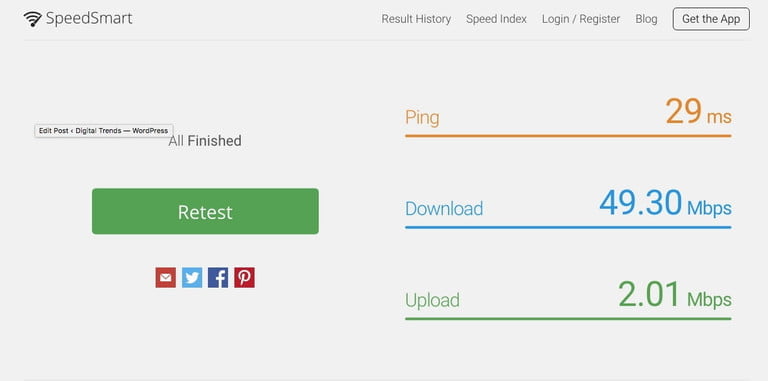Viewport: 768px width, 381px height.
Task: Click the Upload result label
Action: coord(432,300)
